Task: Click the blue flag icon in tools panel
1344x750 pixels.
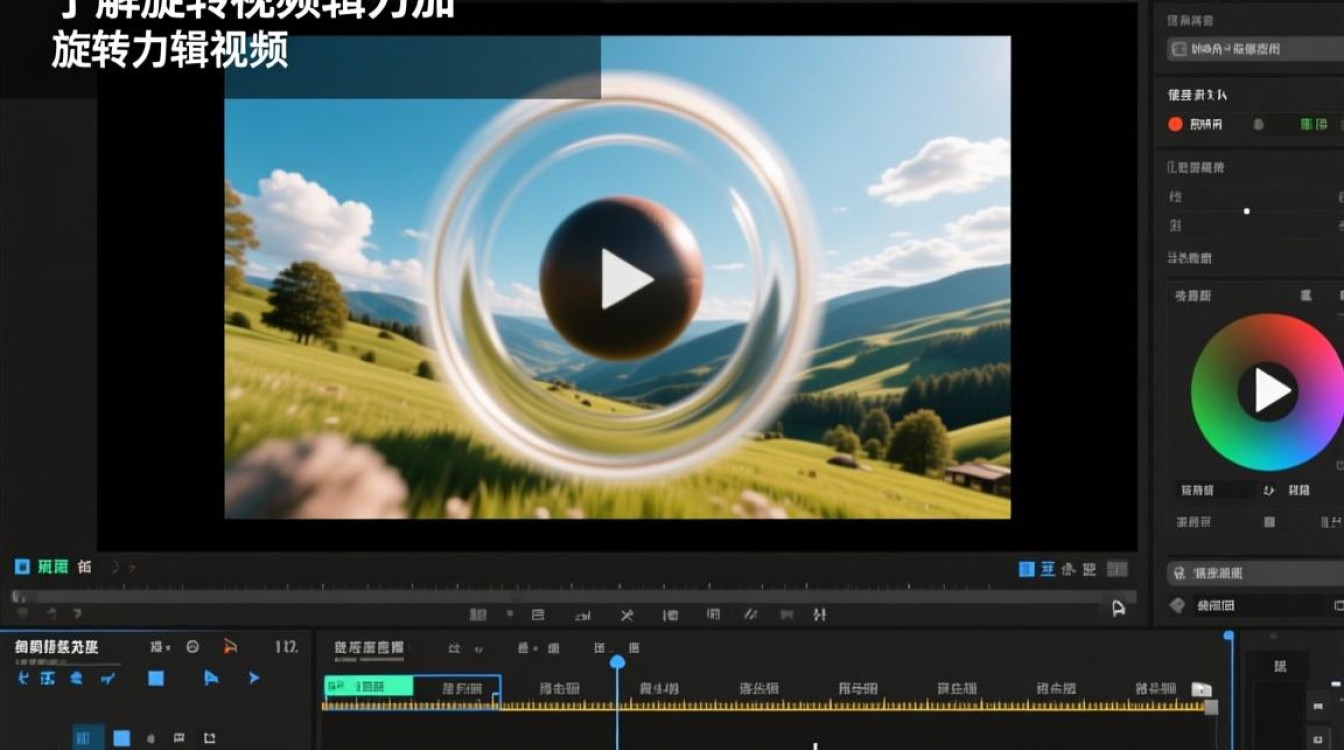Action: (x=211, y=678)
